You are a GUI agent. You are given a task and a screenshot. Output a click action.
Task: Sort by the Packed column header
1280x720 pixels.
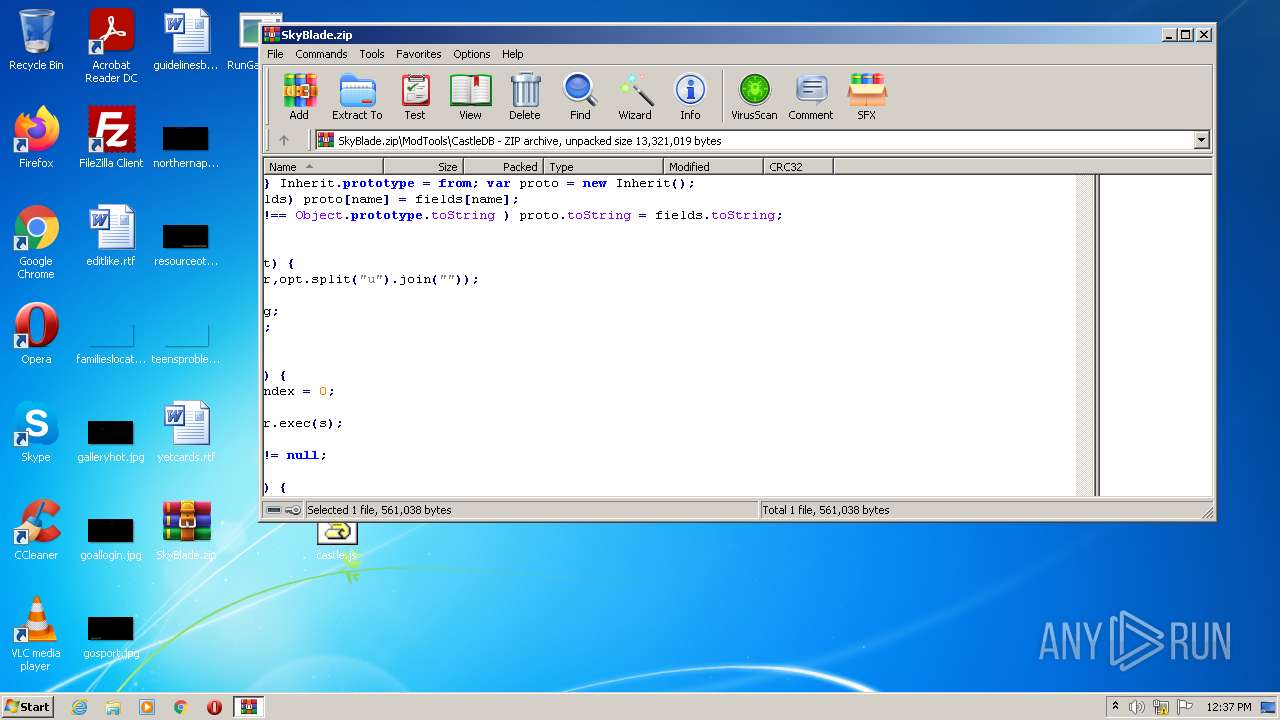pos(503,167)
